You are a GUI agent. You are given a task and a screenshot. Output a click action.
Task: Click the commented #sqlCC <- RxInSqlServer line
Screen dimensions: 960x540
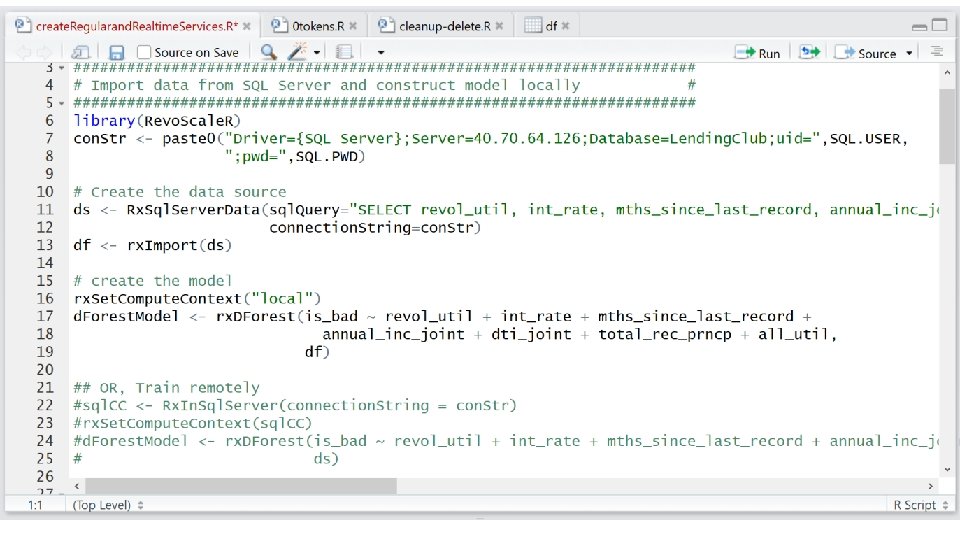point(294,405)
